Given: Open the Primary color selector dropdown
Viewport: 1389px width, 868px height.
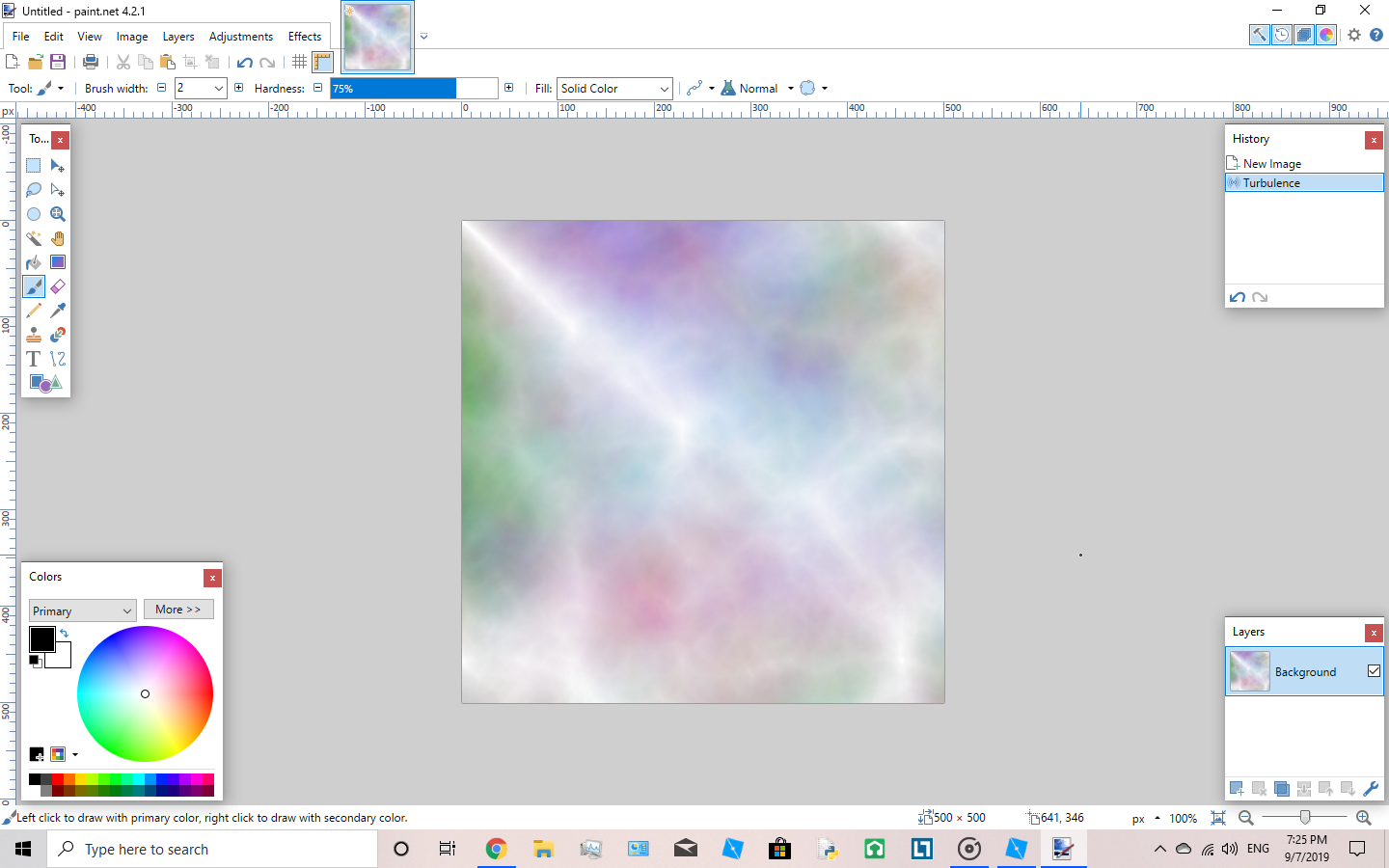Looking at the screenshot, I should pyautogui.click(x=81, y=610).
